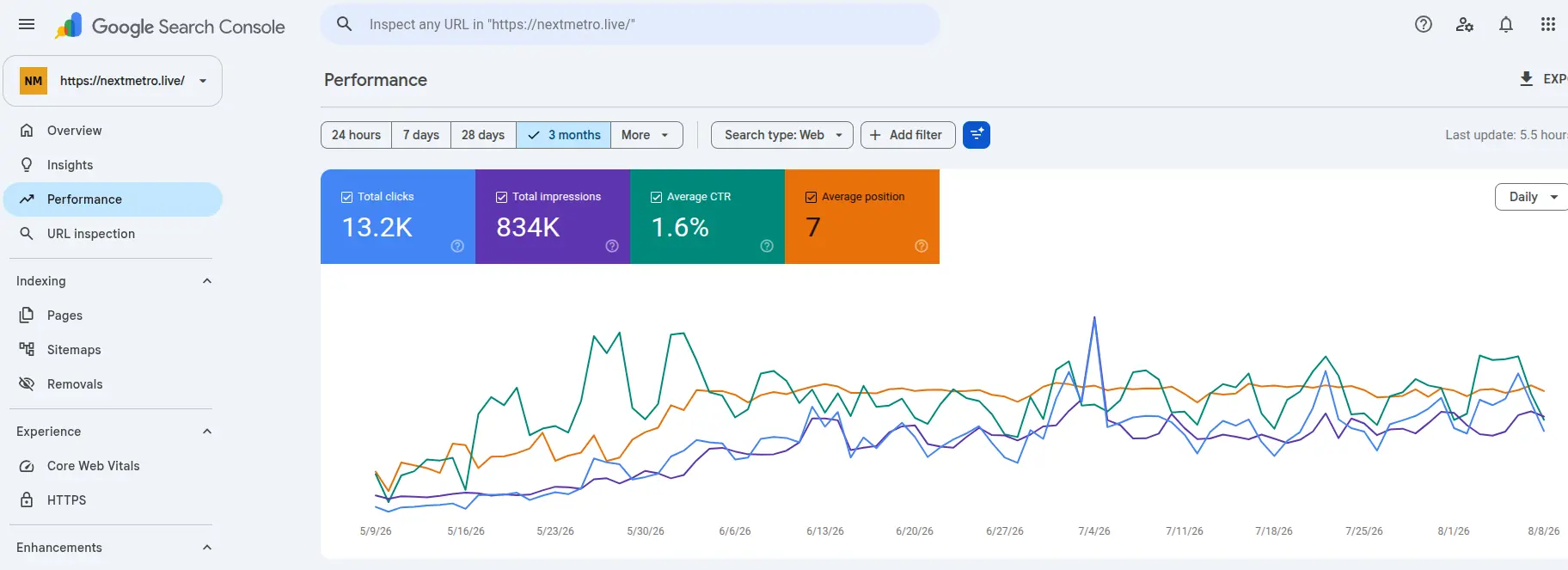Open the Google apps grid
Screen dimensions: 1568x570
point(1548,24)
